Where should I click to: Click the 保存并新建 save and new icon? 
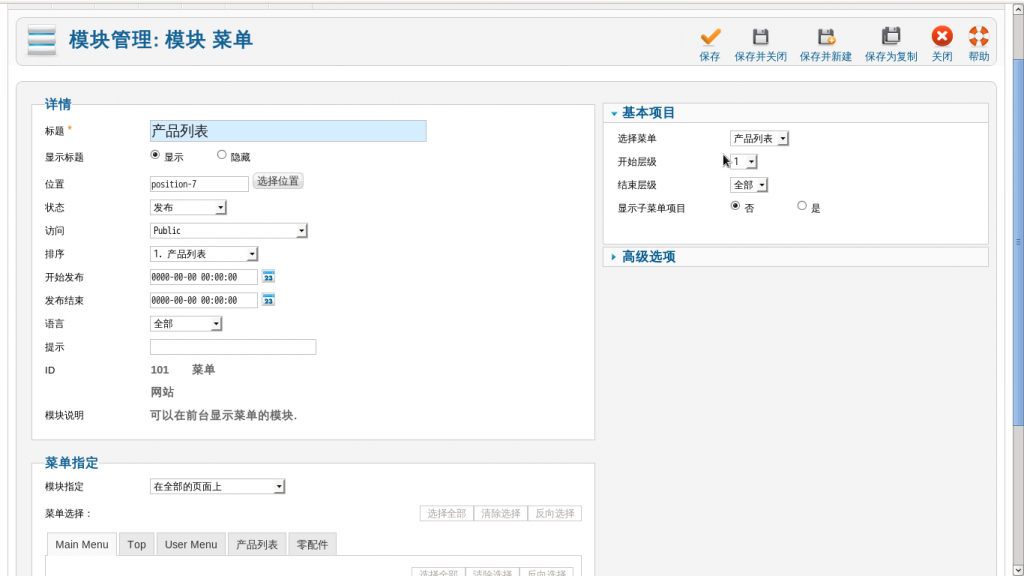(826, 38)
